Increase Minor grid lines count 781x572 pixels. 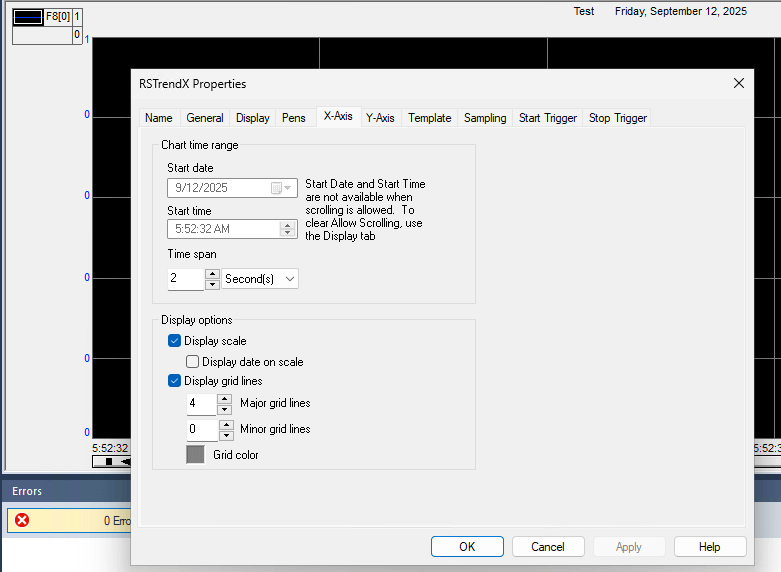point(224,424)
